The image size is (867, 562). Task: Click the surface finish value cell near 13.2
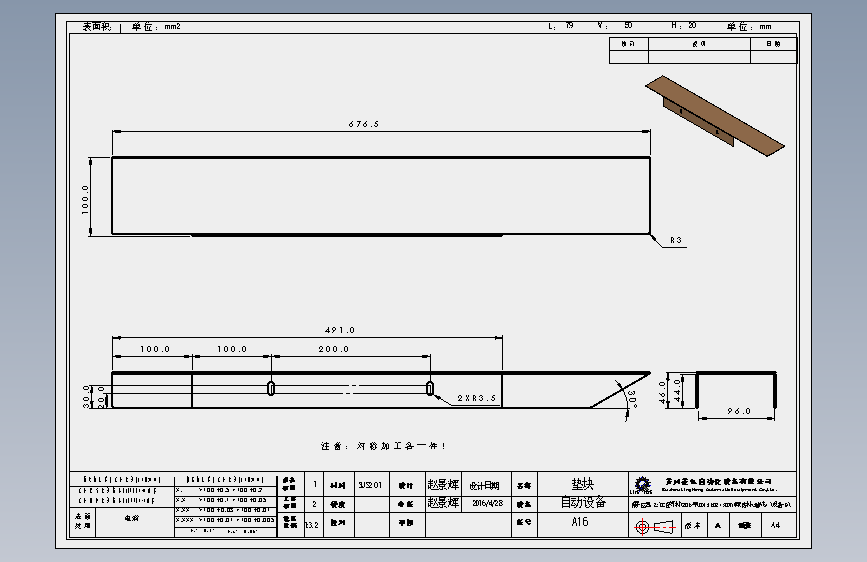(x=312, y=525)
